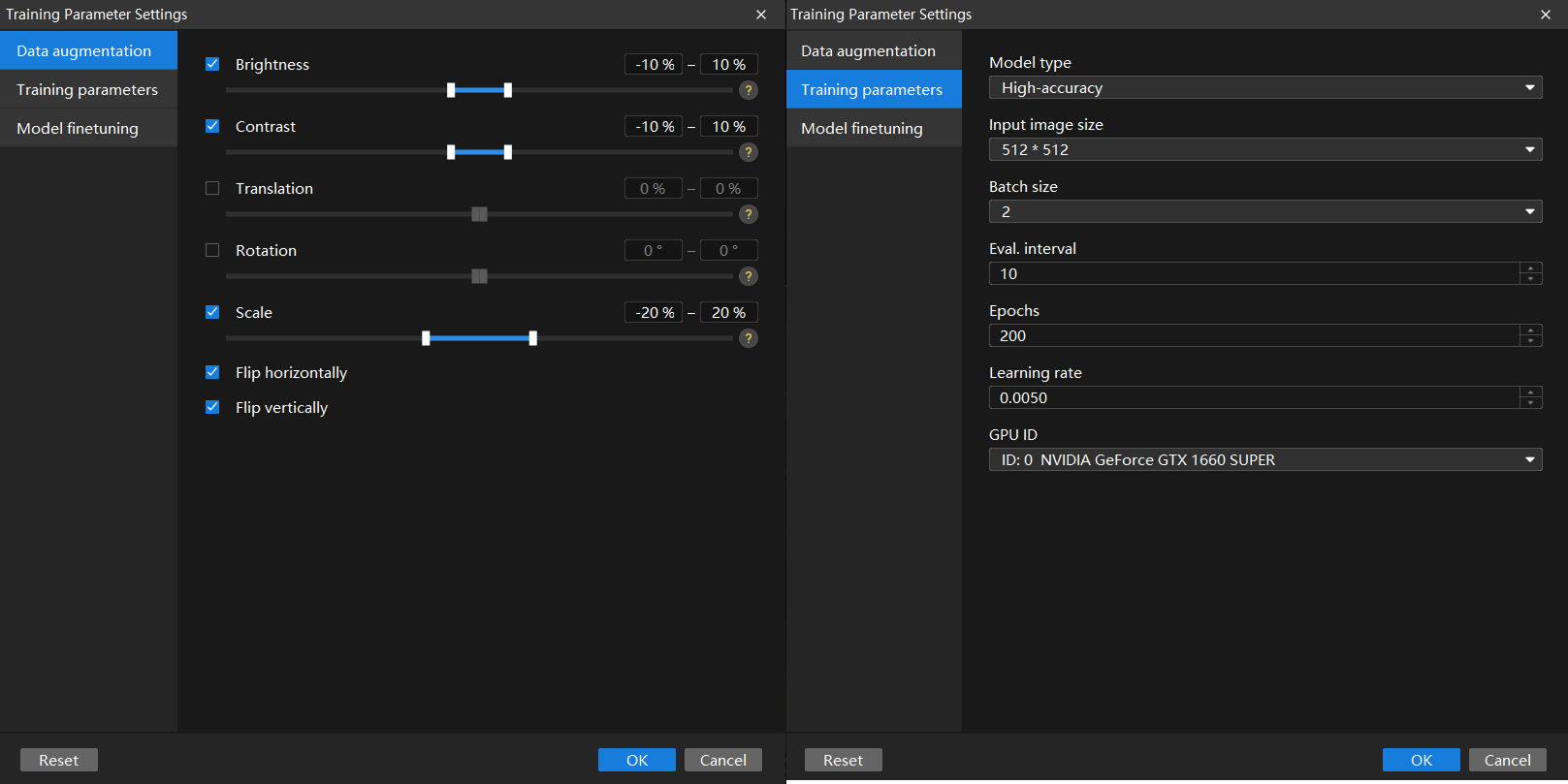1568x784 pixels.
Task: Toggle Flip vertically checkbox
Action: (212, 407)
